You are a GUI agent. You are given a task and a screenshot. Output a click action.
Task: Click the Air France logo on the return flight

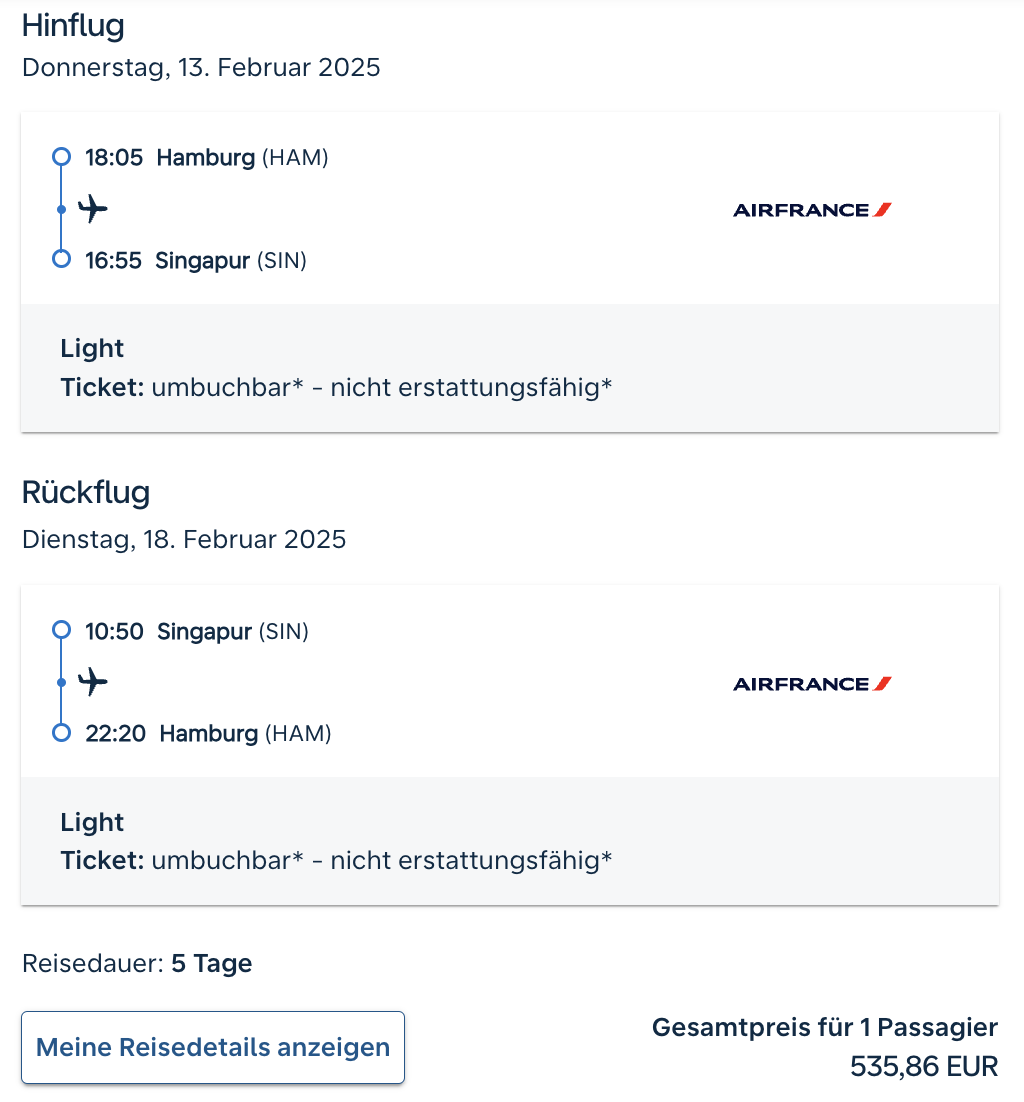coord(812,684)
